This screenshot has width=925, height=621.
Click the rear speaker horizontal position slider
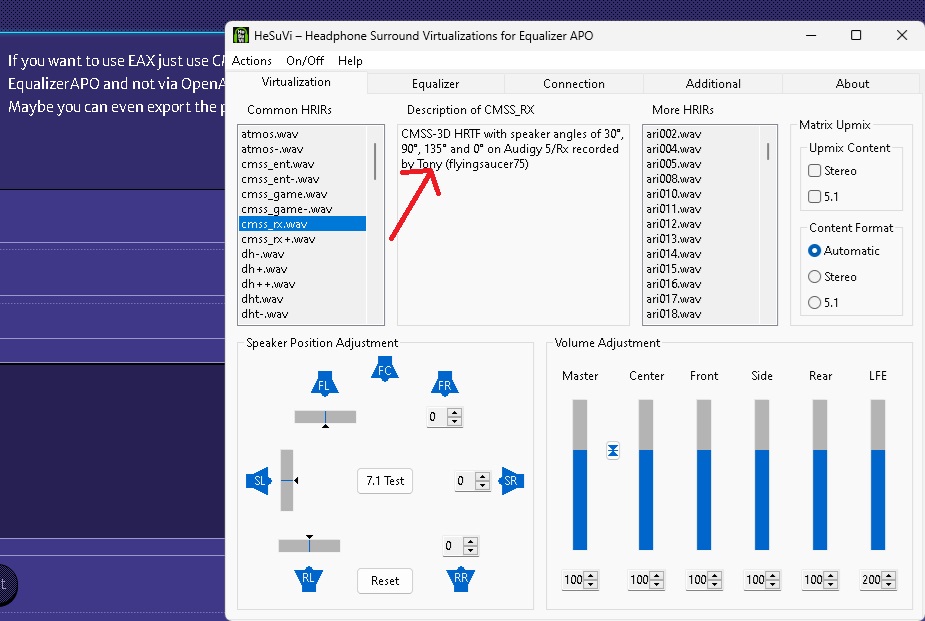pyautogui.click(x=309, y=545)
